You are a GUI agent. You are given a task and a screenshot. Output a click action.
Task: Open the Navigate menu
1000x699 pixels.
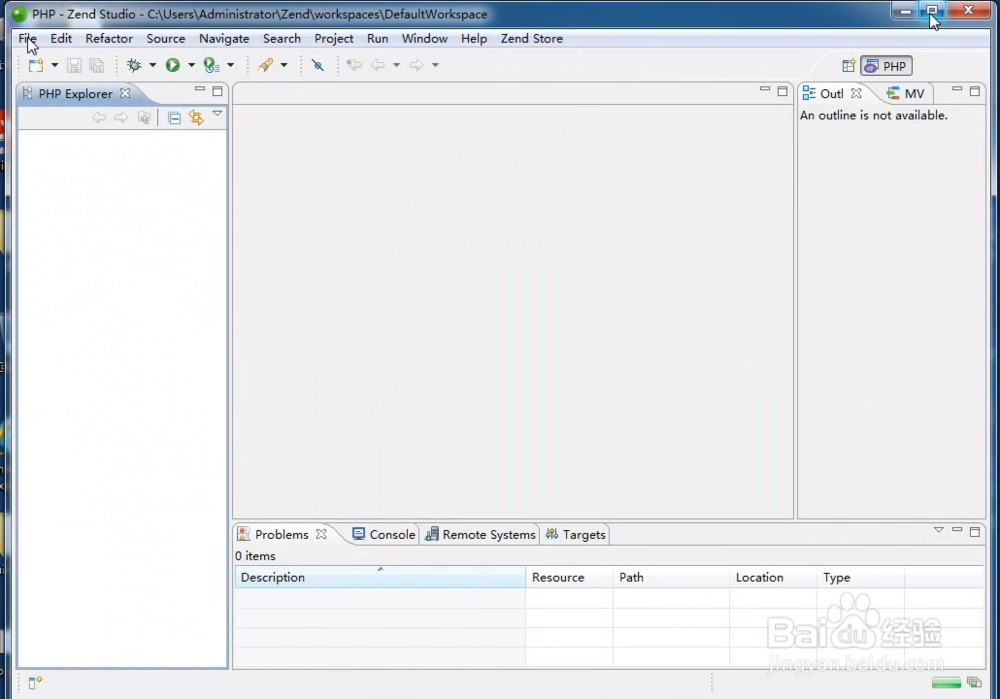point(224,38)
